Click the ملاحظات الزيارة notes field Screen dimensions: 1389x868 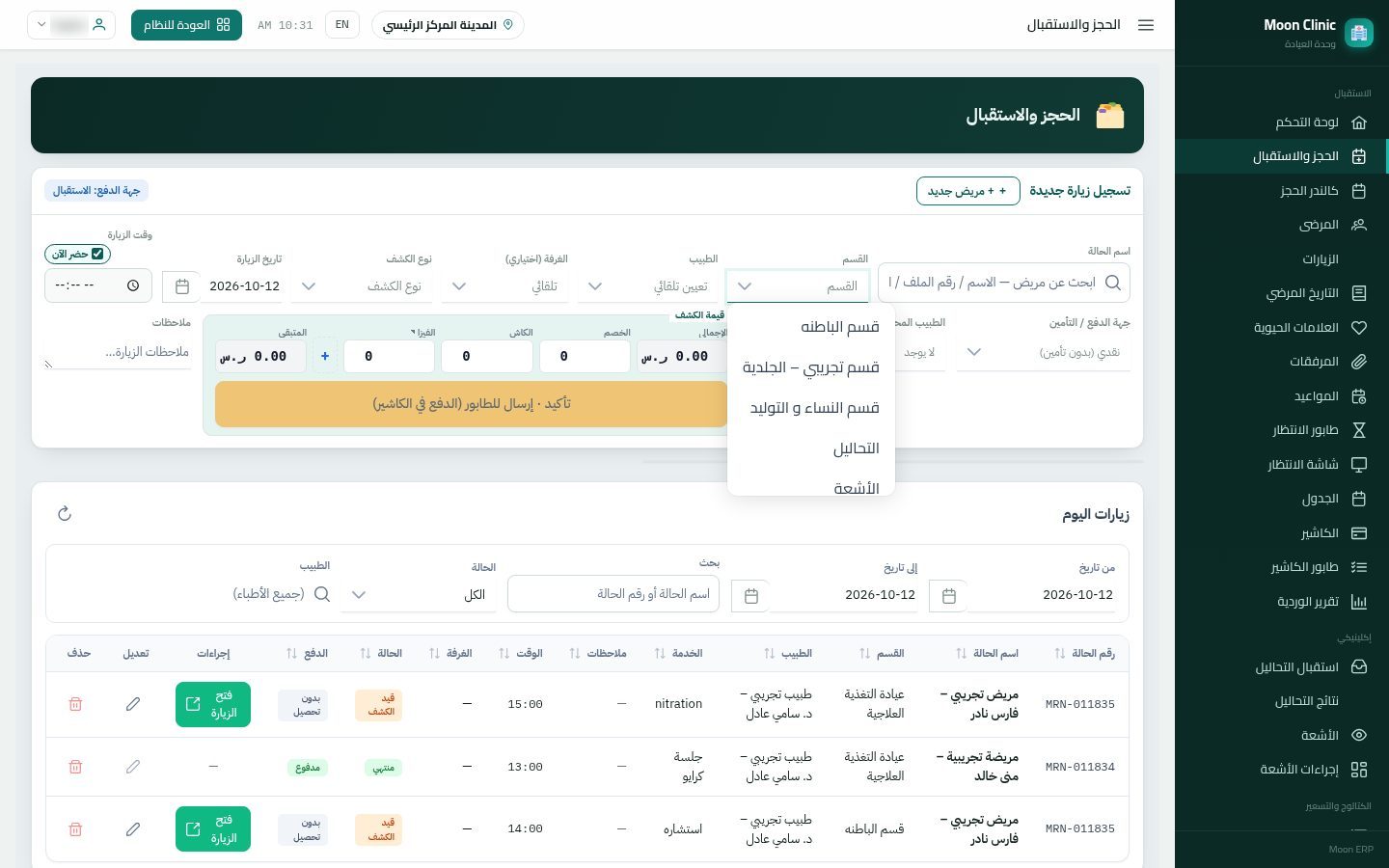(118, 352)
